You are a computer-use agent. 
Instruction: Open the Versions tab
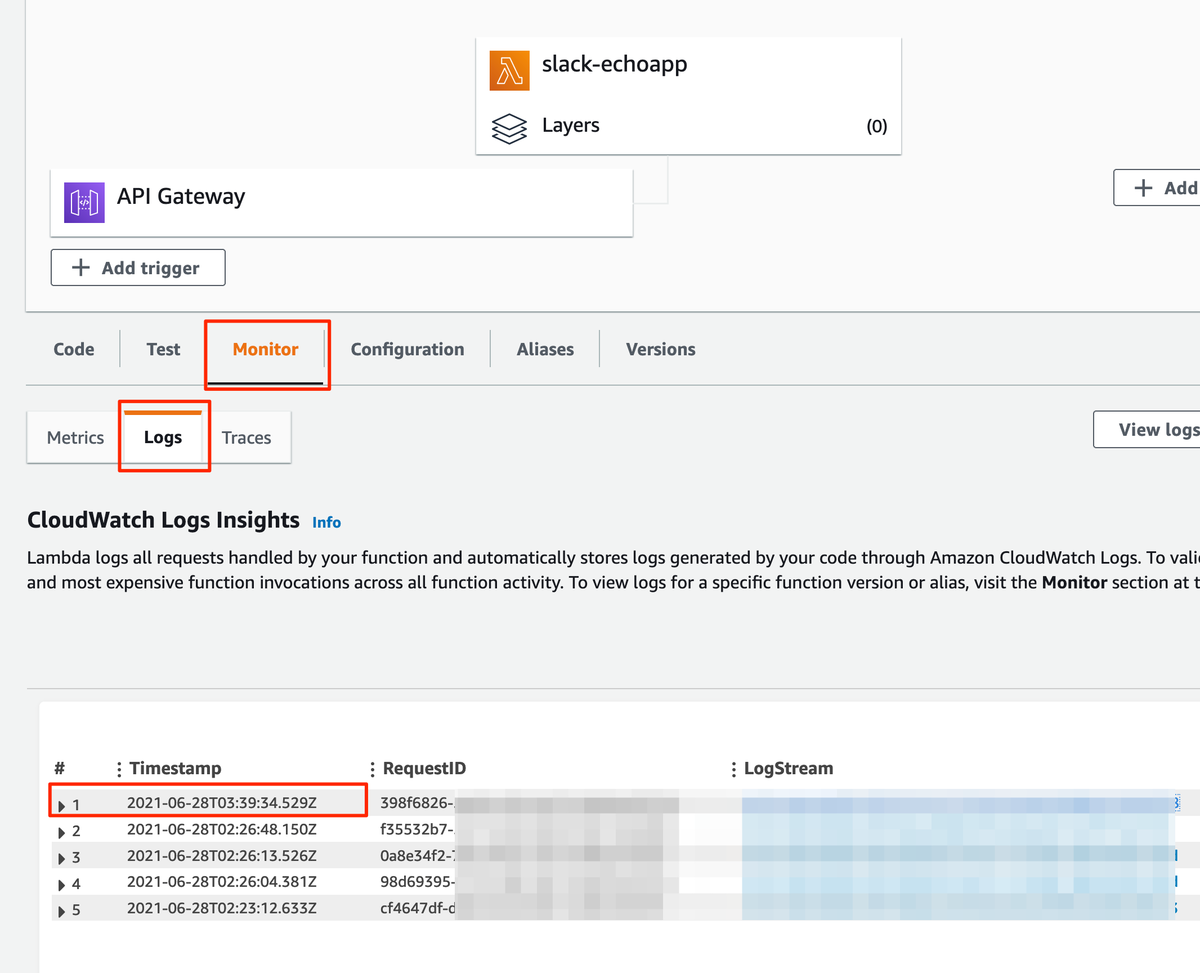(x=661, y=349)
